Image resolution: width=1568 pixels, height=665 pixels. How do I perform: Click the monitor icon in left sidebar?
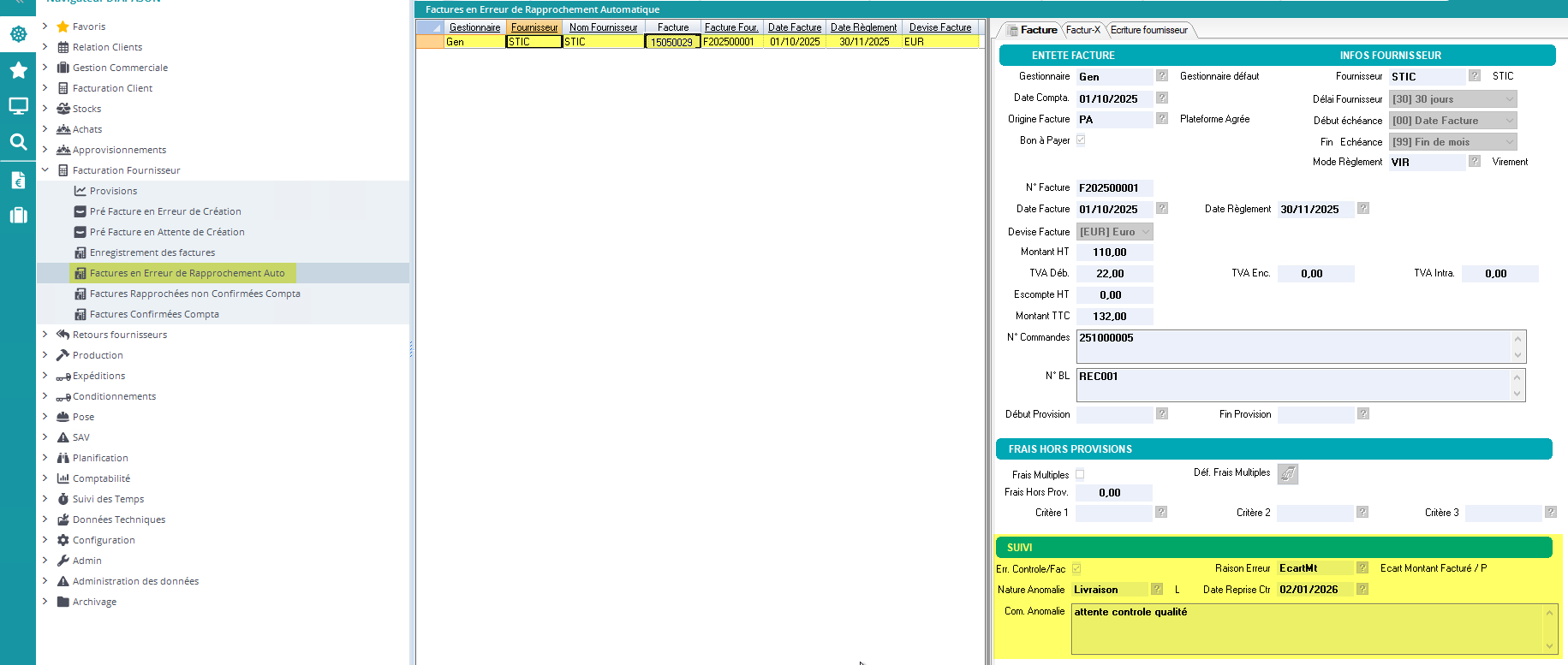(18, 106)
